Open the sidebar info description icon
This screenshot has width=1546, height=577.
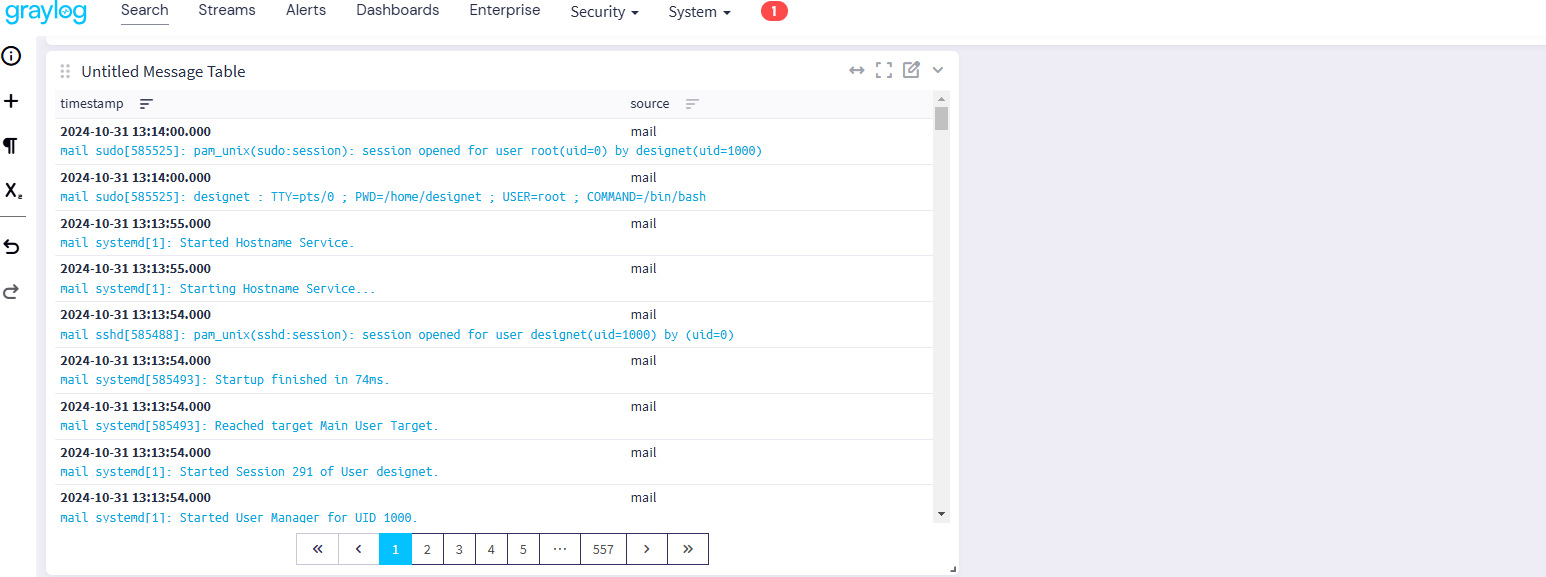pyautogui.click(x=12, y=56)
